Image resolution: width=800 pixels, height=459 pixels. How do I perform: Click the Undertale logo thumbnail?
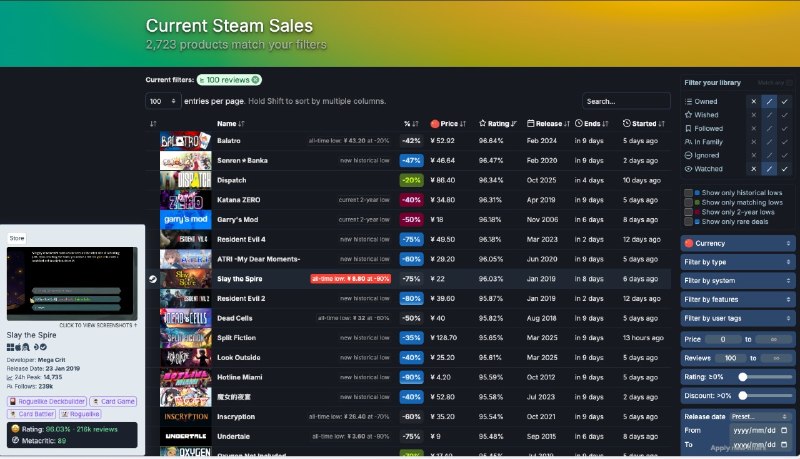point(185,437)
